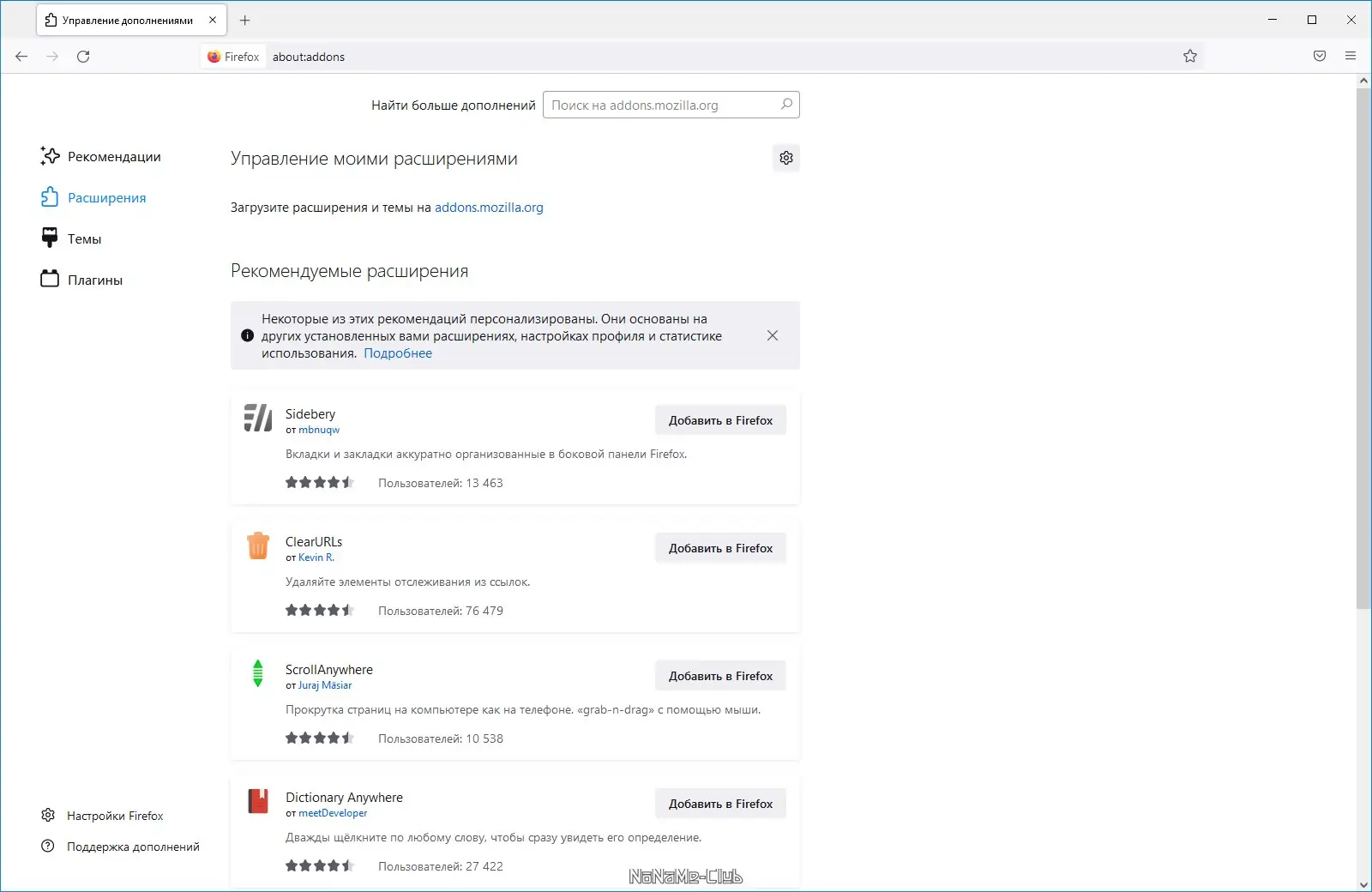Click the Dictionary Anywhere extension title
Screen dimensions: 1372x892
(344, 798)
